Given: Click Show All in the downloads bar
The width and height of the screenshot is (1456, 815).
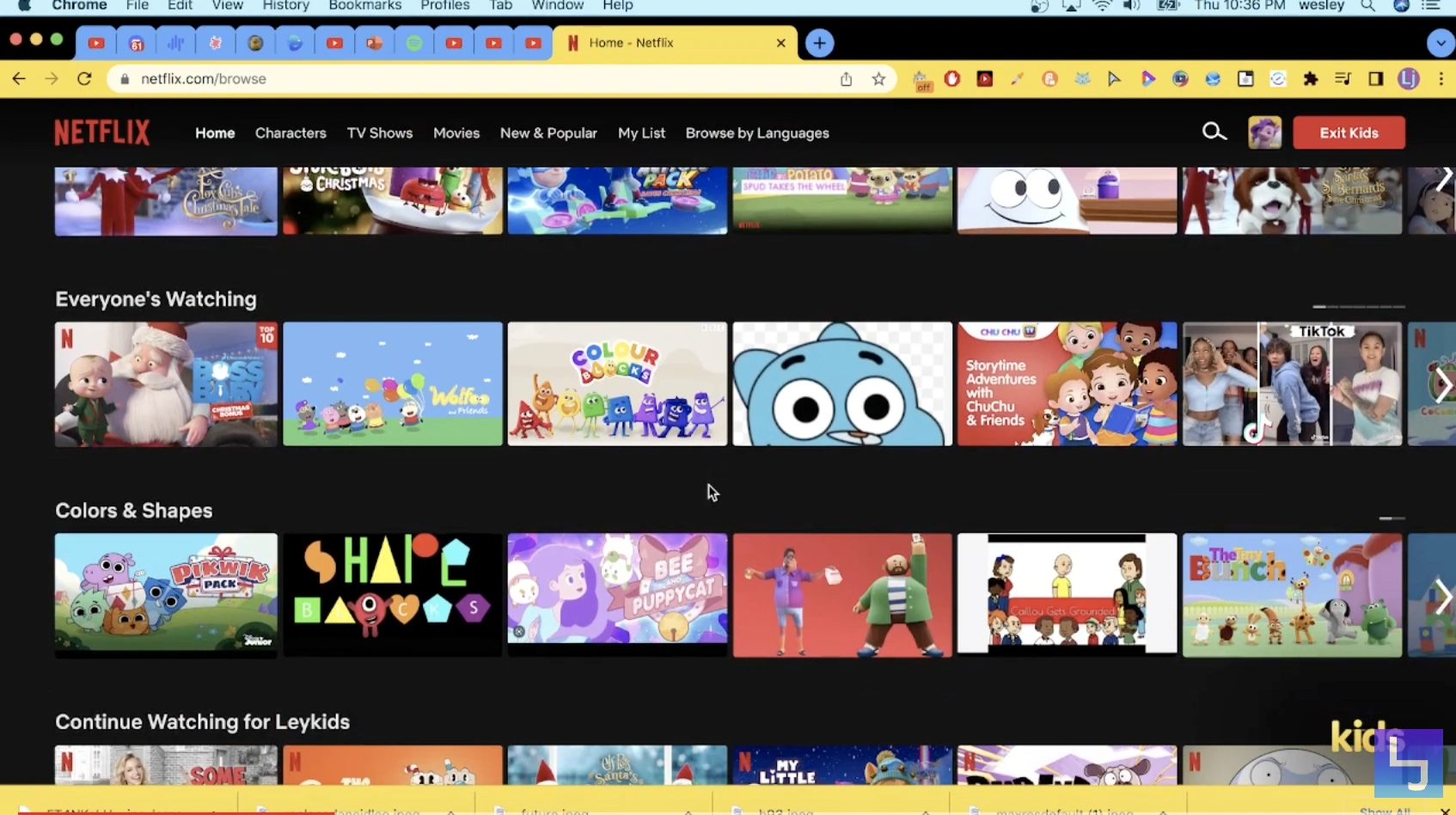Looking at the screenshot, I should (1385, 809).
